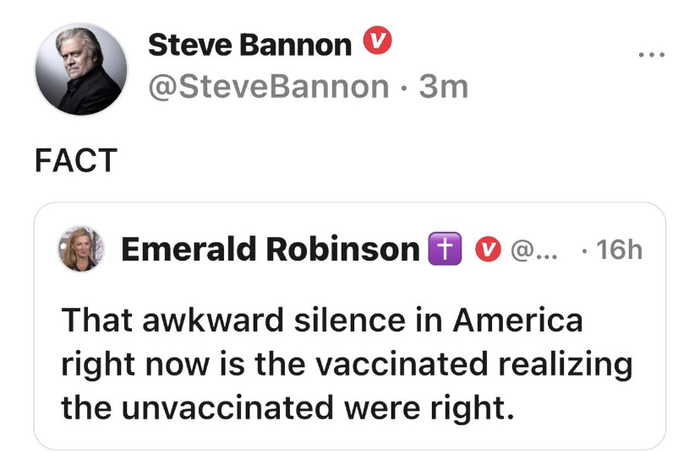Open the quoted post's small avatar
The image size is (700, 453).
[83, 249]
